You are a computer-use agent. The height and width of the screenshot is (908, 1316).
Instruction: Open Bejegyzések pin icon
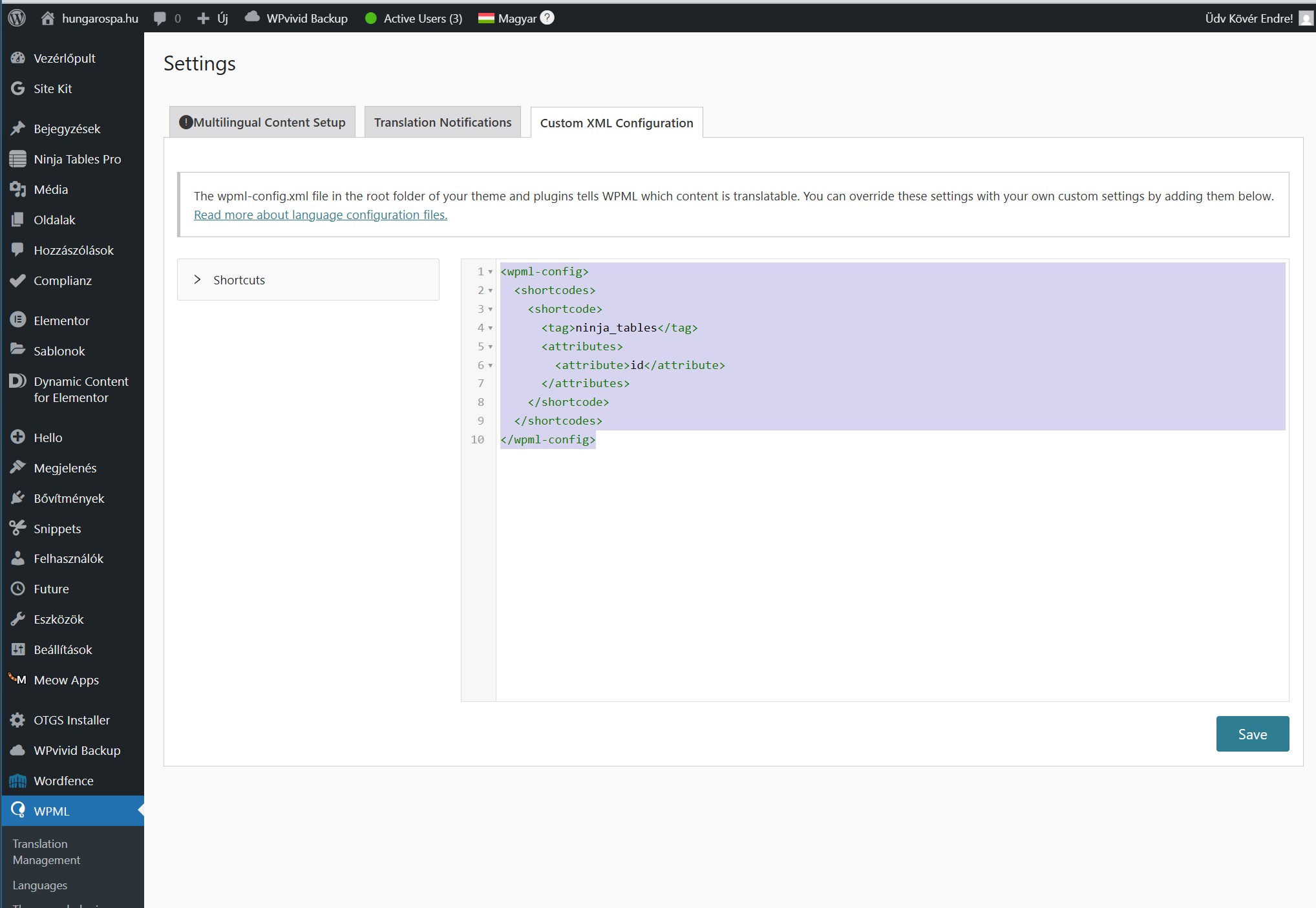point(18,129)
